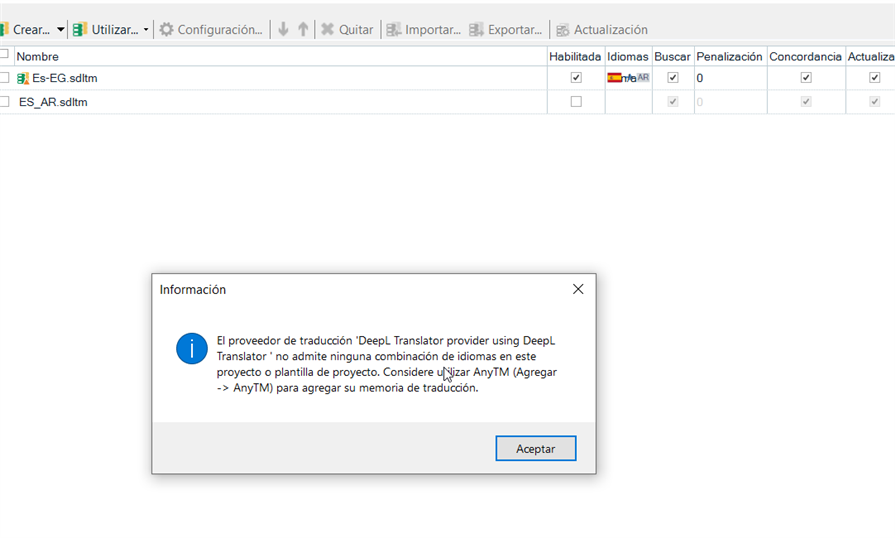Click the Spanish flag language icon
The height and width of the screenshot is (538, 895).
[x=614, y=78]
